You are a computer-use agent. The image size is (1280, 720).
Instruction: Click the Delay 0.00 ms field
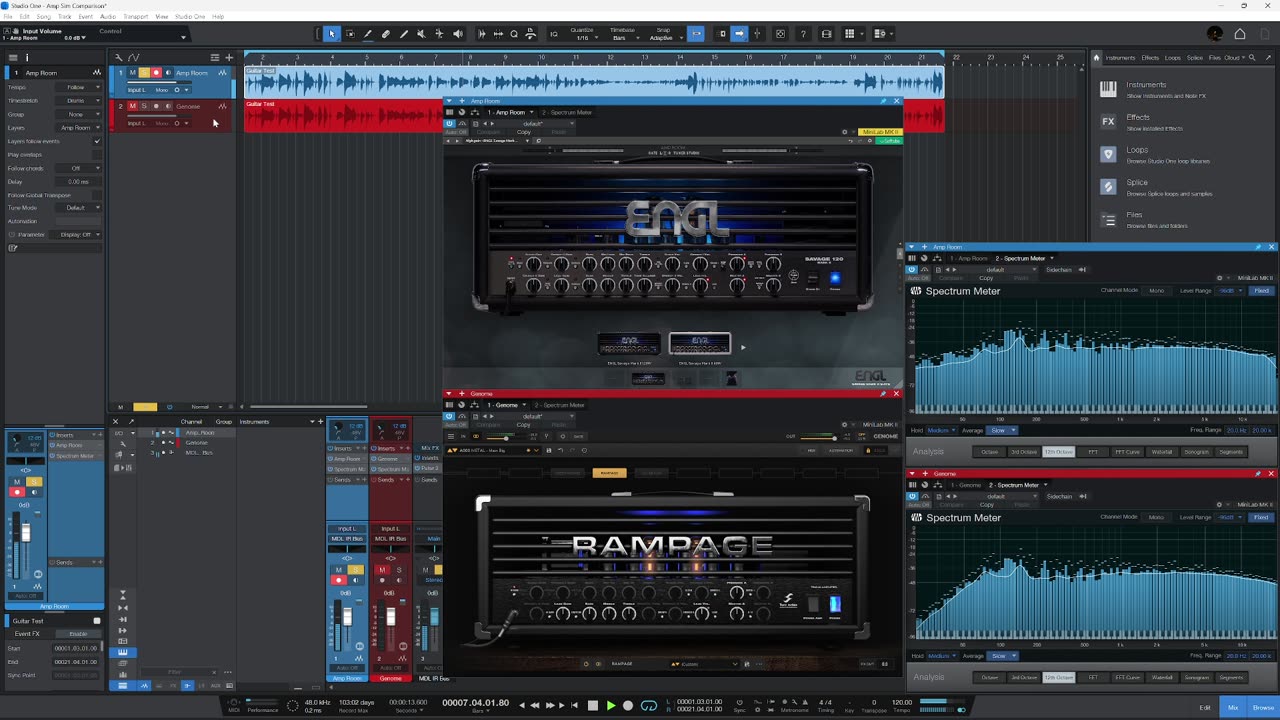78,182
